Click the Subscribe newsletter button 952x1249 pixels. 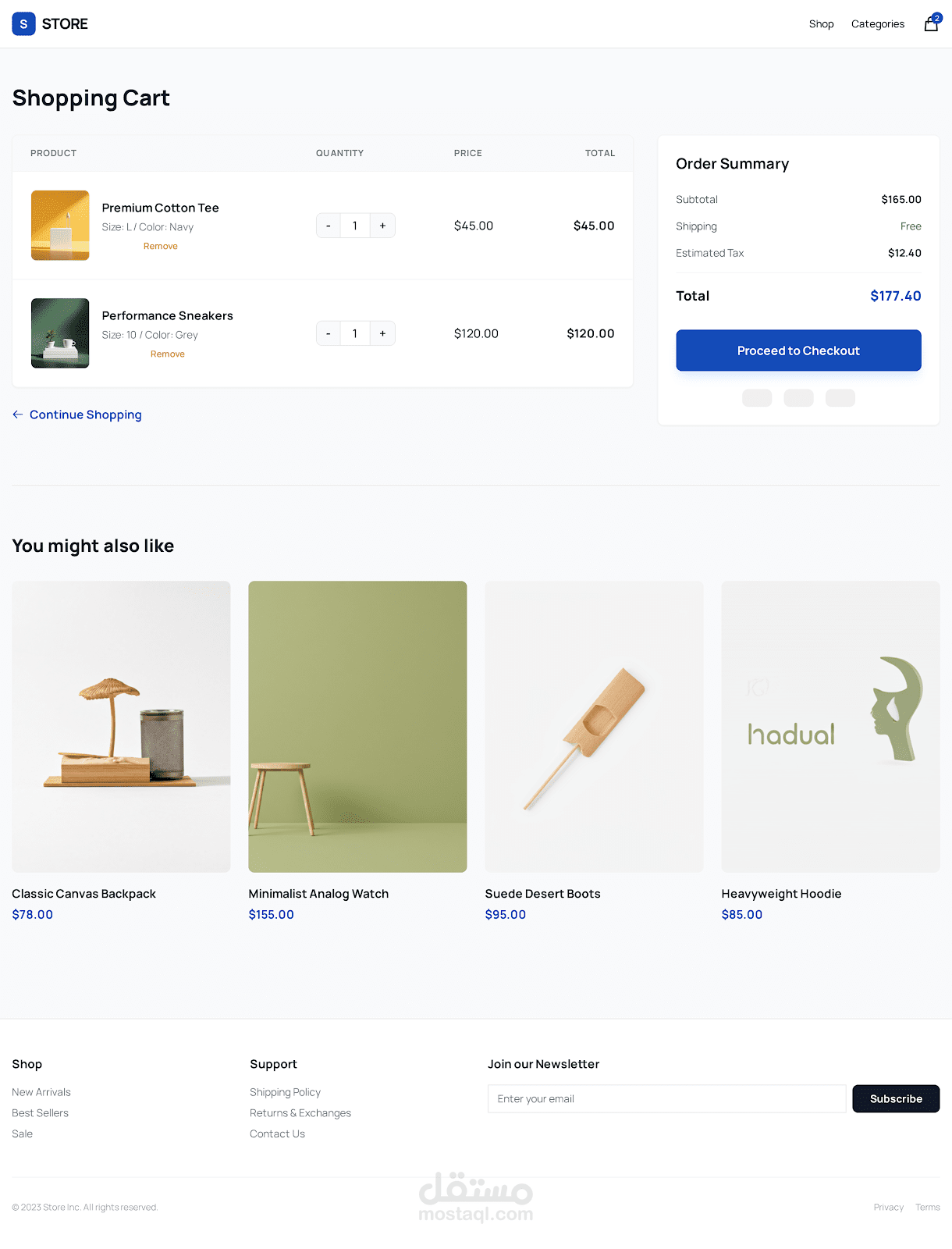pos(896,1099)
